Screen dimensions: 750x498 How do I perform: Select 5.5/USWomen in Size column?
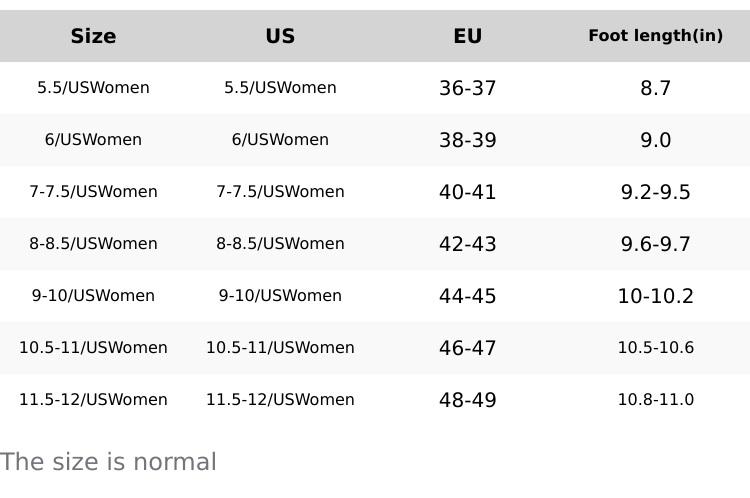(x=93, y=88)
